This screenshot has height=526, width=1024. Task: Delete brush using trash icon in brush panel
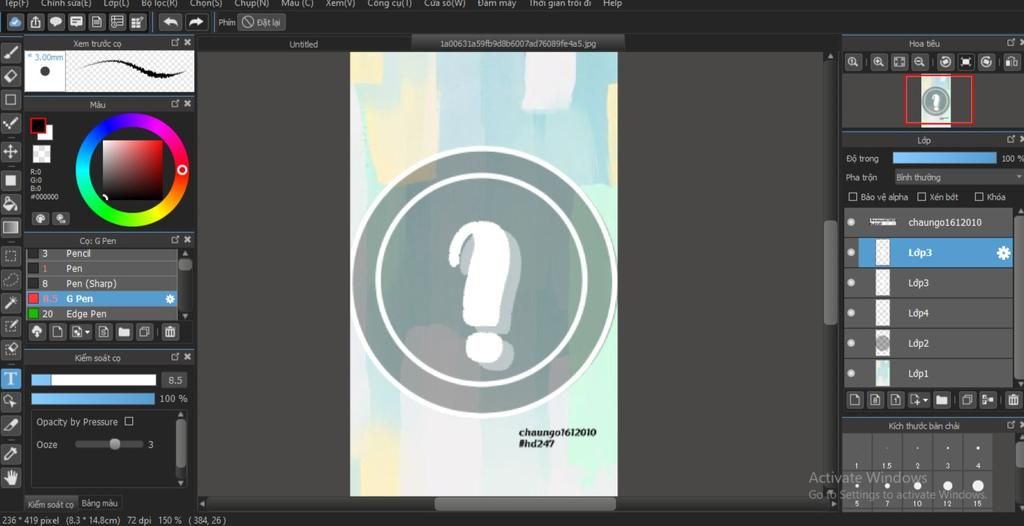[x=170, y=332]
